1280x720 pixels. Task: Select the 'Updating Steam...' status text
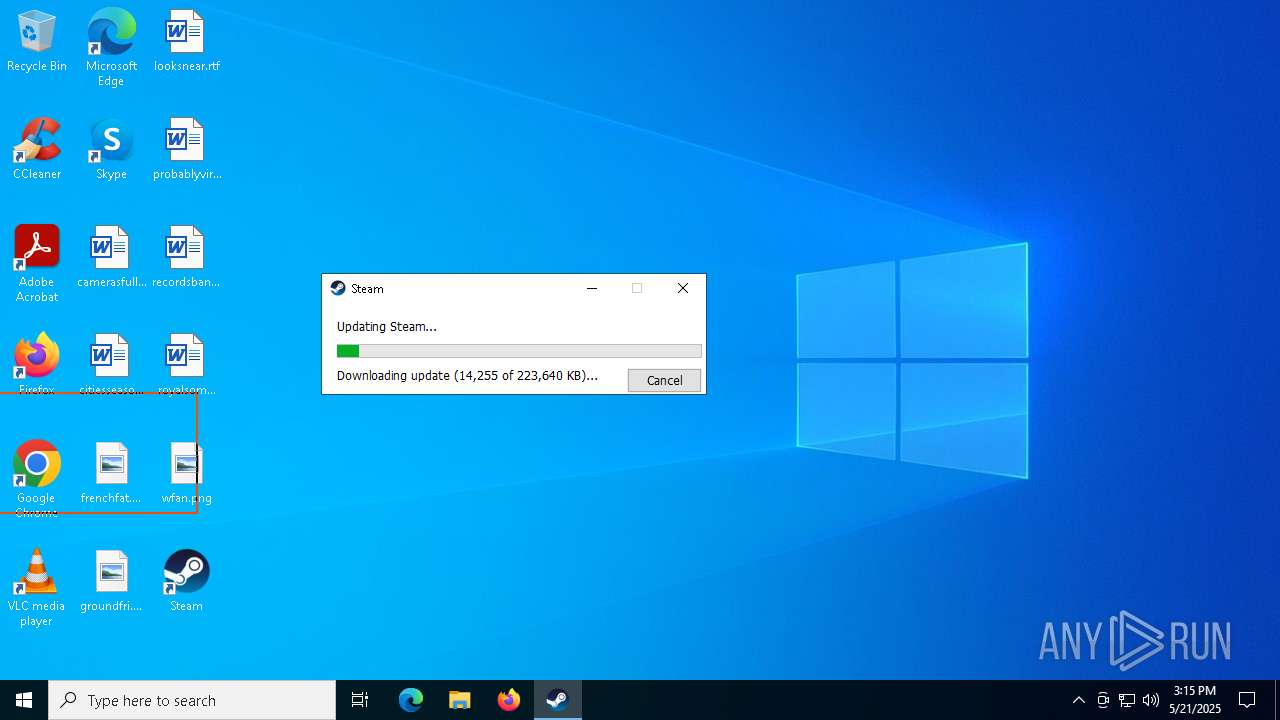(x=387, y=326)
